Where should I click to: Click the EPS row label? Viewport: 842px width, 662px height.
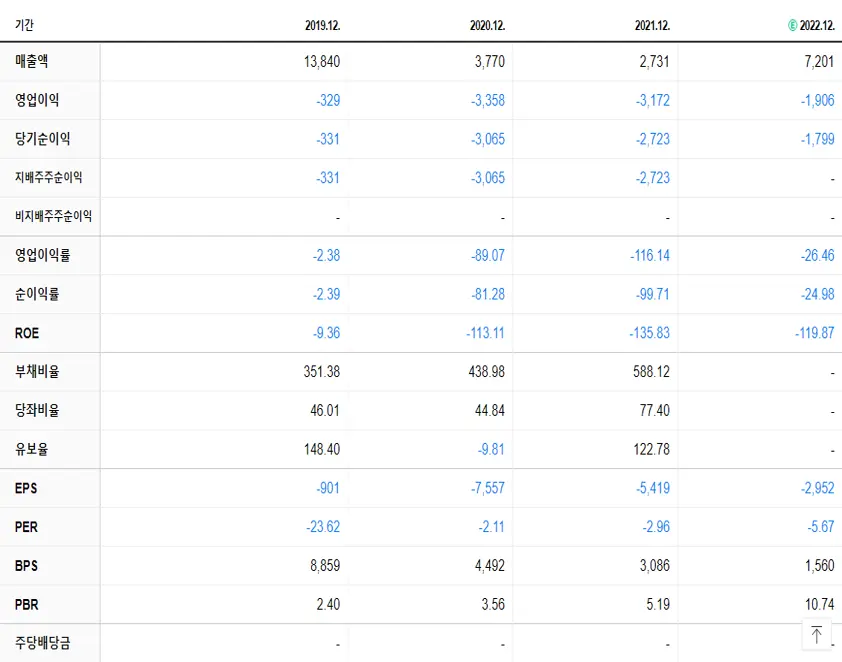(x=26, y=488)
